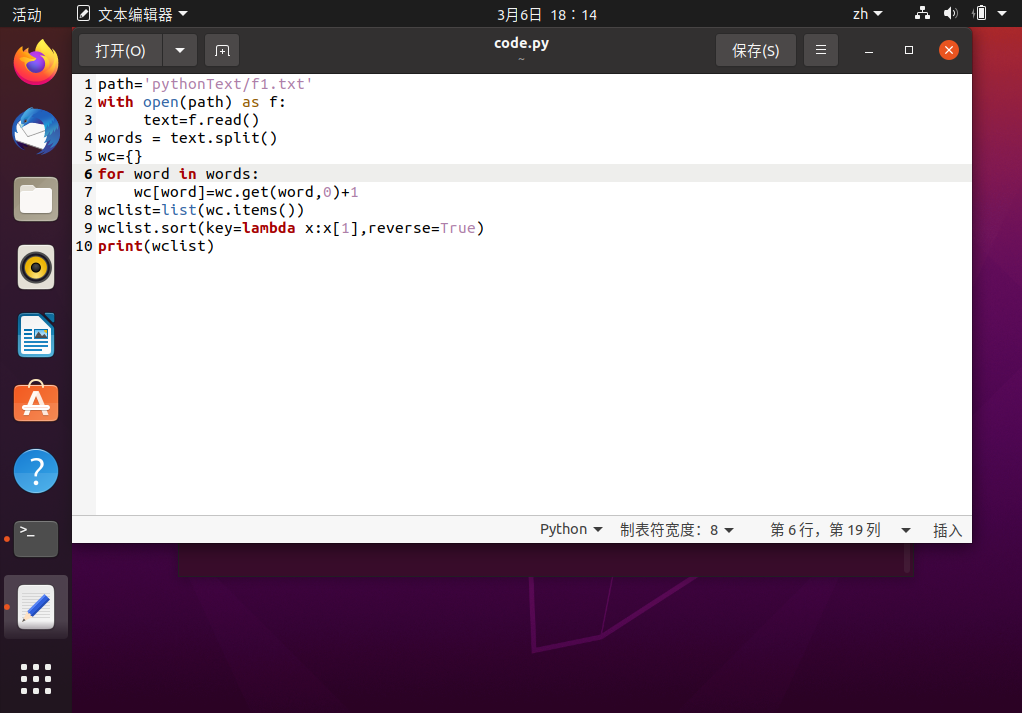
Task: Expand the system menu arrow
Action: pyautogui.click(x=1002, y=13)
